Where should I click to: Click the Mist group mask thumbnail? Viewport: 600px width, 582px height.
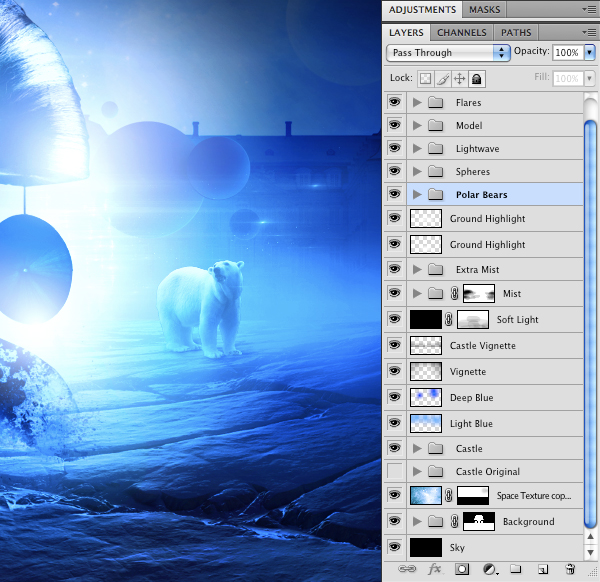(x=479, y=293)
